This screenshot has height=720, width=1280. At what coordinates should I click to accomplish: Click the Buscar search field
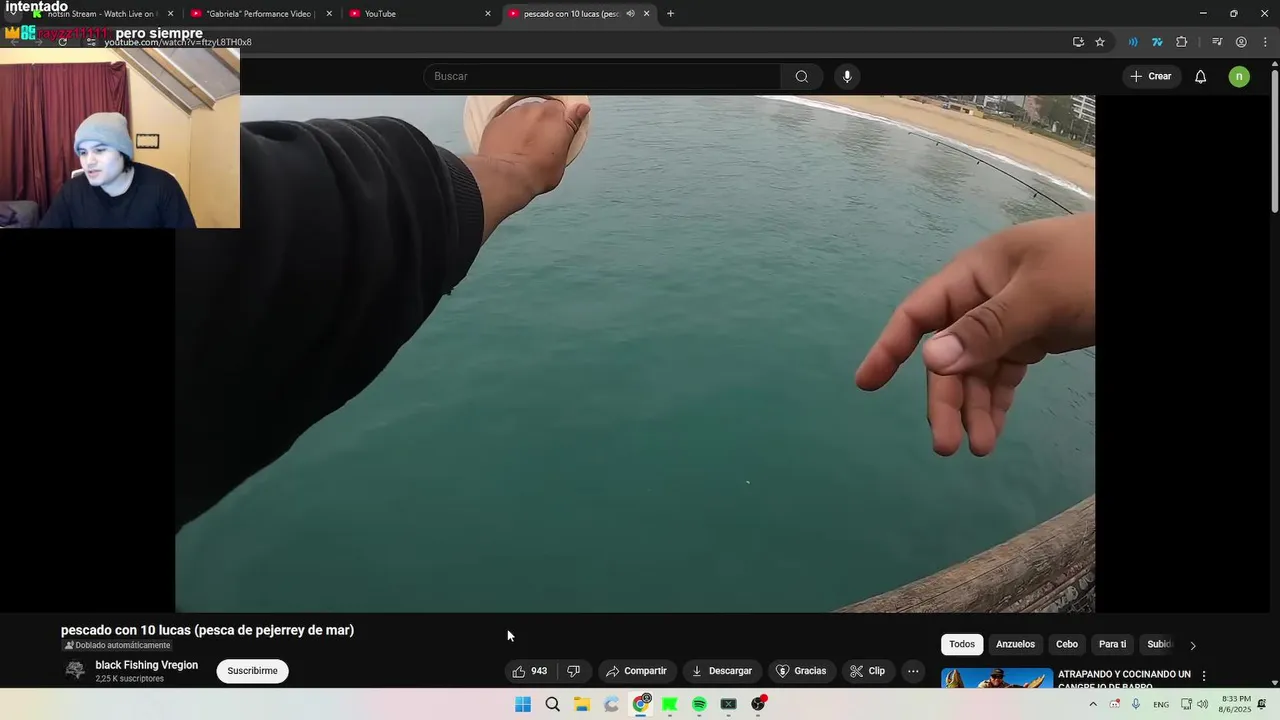603,76
